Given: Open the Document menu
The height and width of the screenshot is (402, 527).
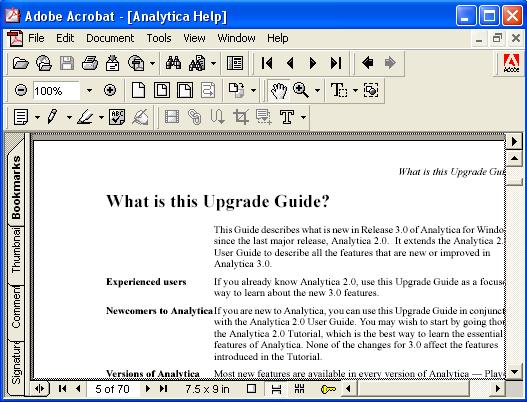Looking at the screenshot, I should [110, 38].
